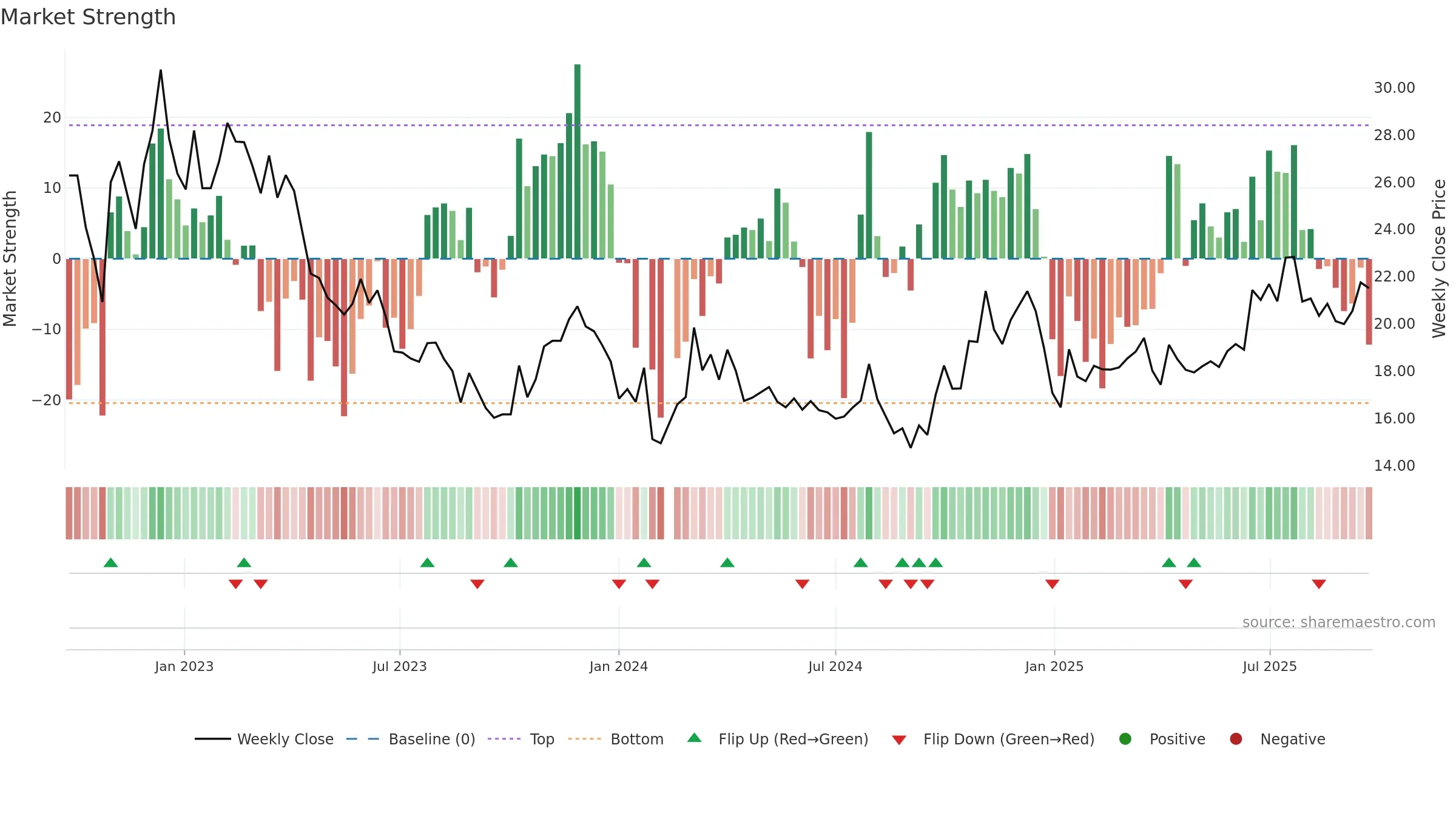Click the Jul 2025 axis label
The height and width of the screenshot is (819, 1456).
pos(1270,667)
